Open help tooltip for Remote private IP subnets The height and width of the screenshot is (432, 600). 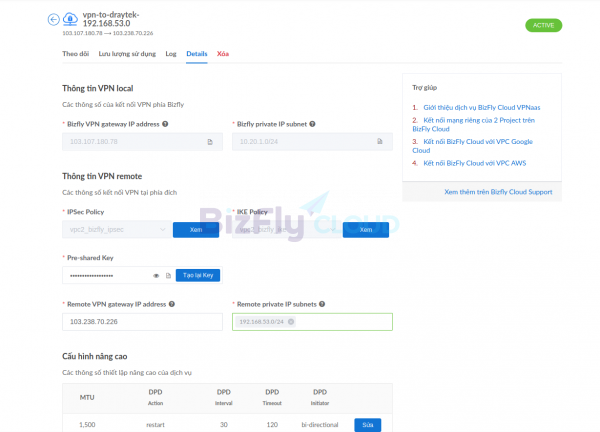click(x=322, y=304)
